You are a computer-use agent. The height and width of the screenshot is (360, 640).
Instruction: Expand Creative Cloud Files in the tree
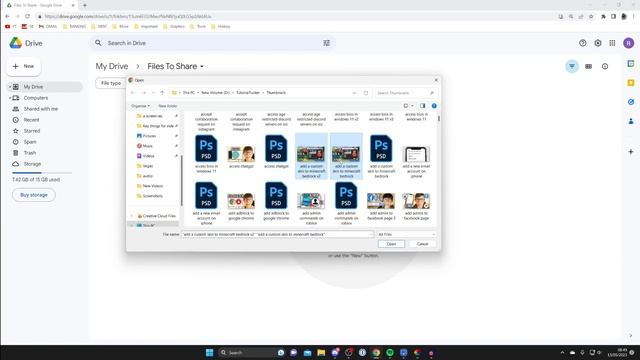point(132,216)
